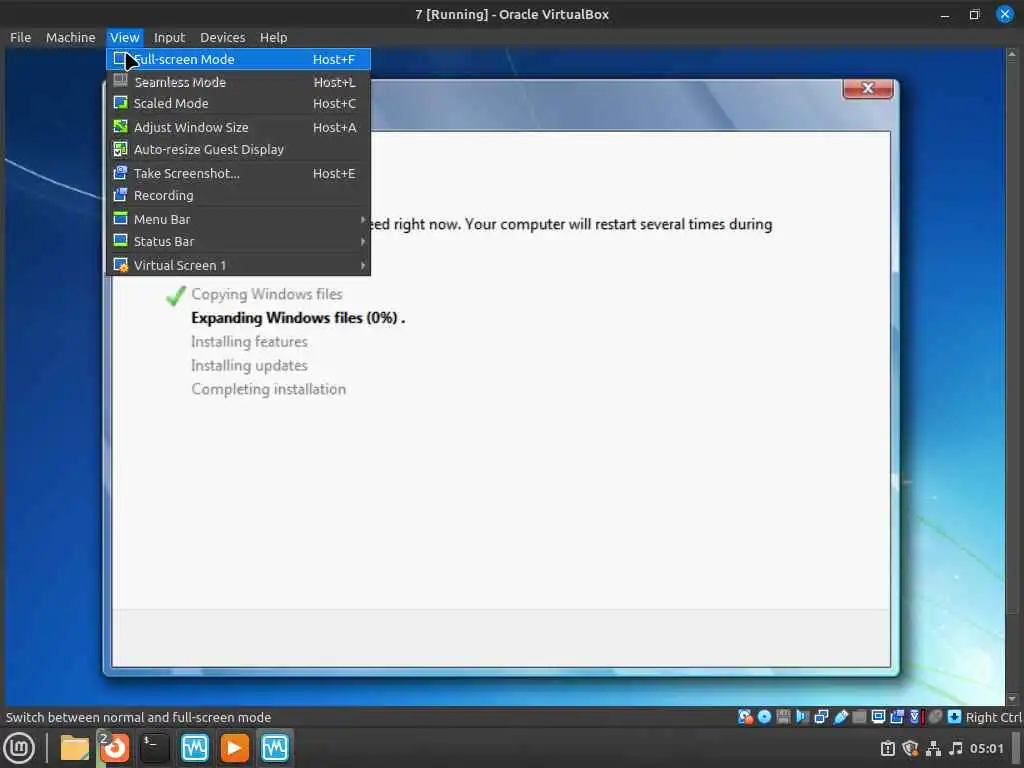Click the mouse integration indicator in status bar
This screenshot has width=1024, height=768.
coord(935,717)
